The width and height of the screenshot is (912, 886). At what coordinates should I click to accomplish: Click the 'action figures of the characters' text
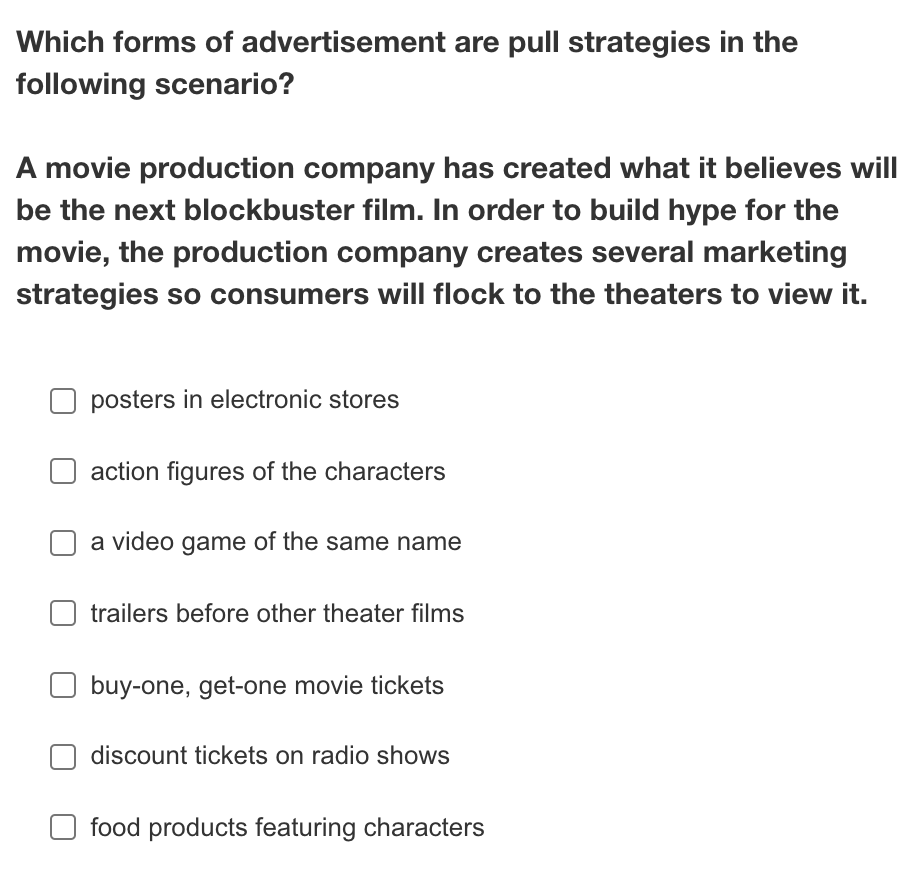(x=267, y=471)
